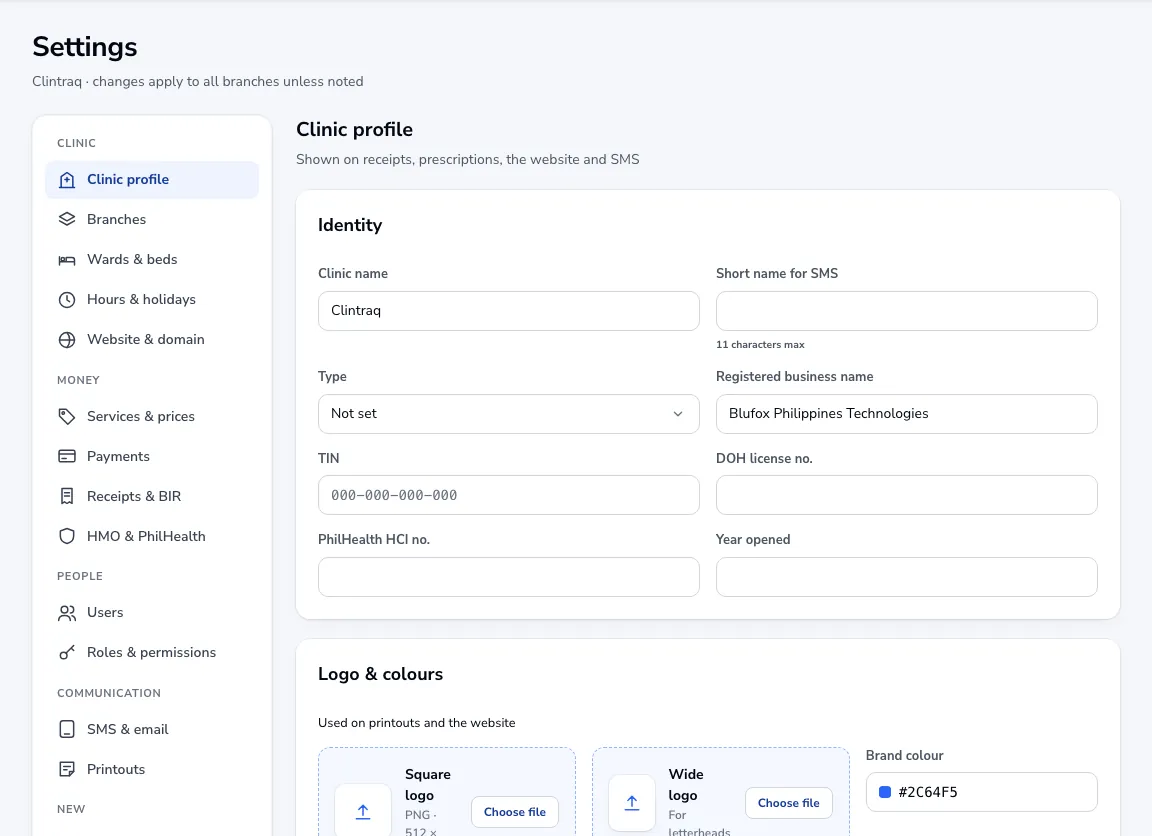Open the Type dropdown showing Not set
This screenshot has height=836, width=1152.
click(x=508, y=414)
